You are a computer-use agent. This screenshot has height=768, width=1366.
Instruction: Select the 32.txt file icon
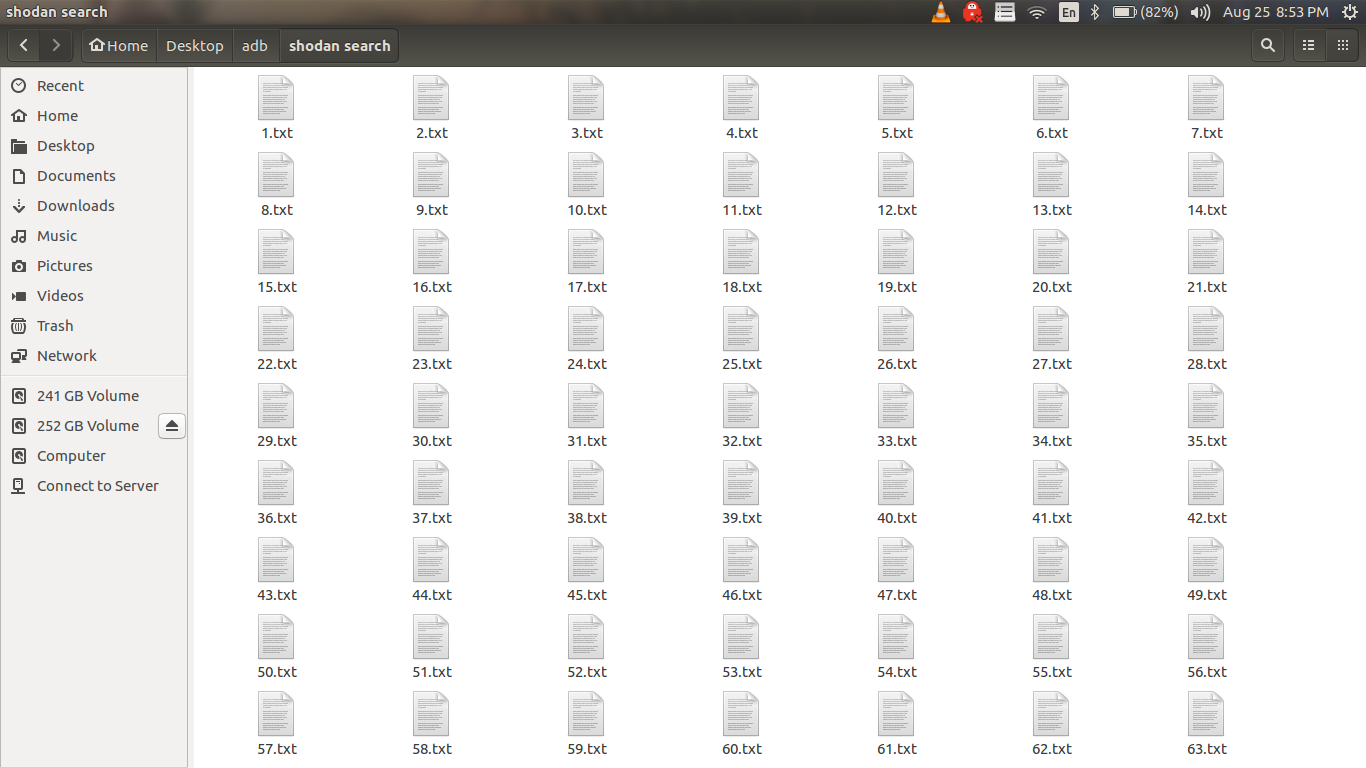click(x=741, y=406)
